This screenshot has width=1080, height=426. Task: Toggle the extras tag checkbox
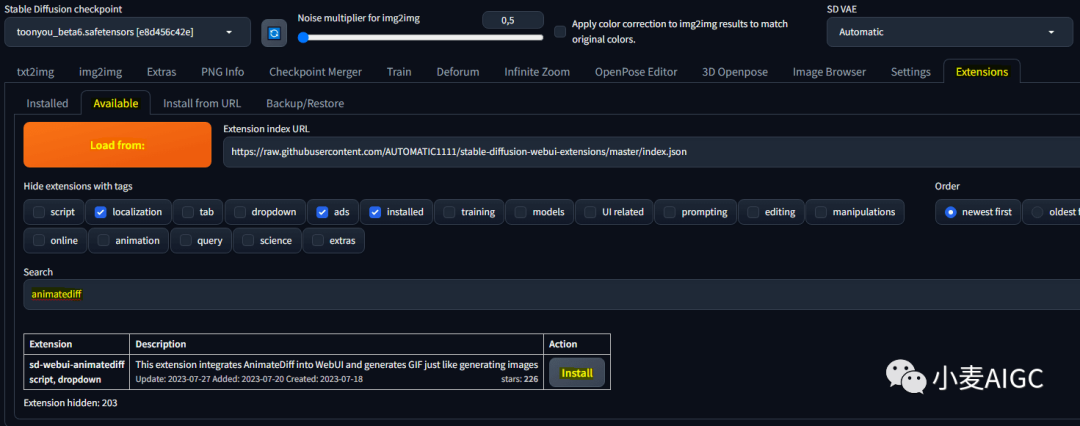coord(318,241)
